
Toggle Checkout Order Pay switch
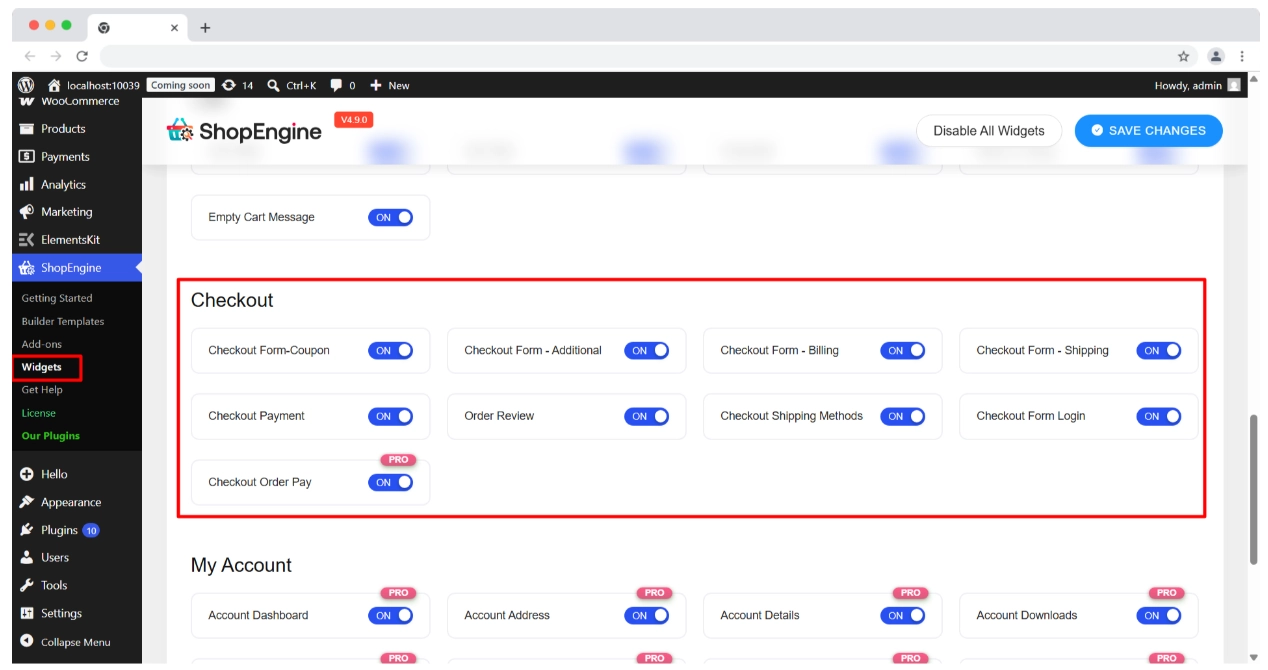[x=390, y=482]
